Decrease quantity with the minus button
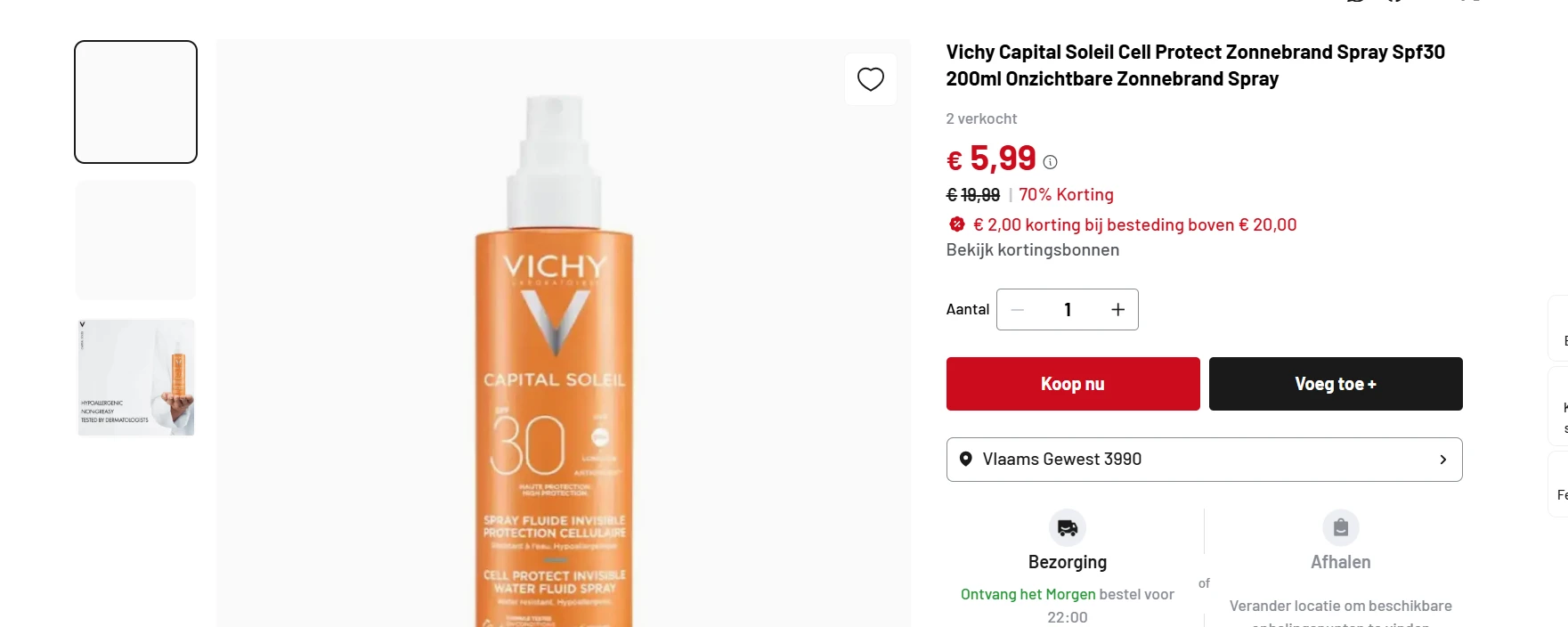The image size is (1568, 627). (x=1018, y=310)
